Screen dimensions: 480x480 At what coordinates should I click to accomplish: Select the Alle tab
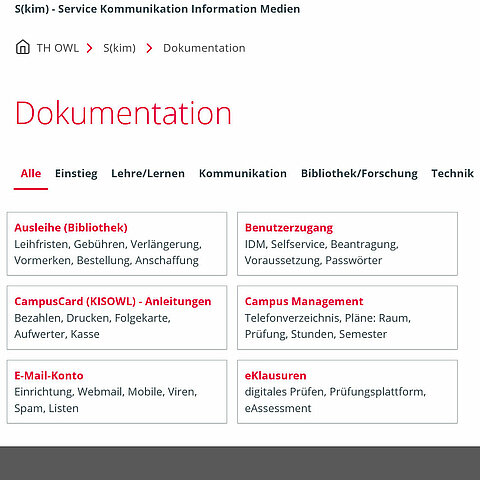(x=31, y=174)
